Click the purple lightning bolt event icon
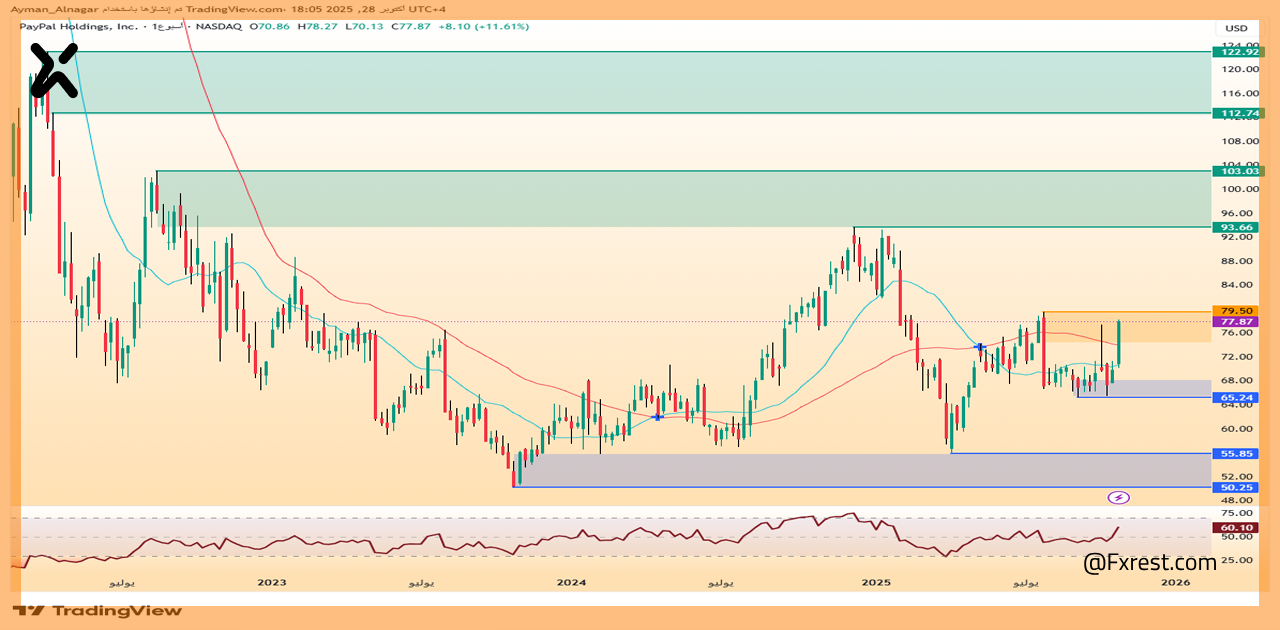1280x630 pixels. pyautogui.click(x=1119, y=497)
